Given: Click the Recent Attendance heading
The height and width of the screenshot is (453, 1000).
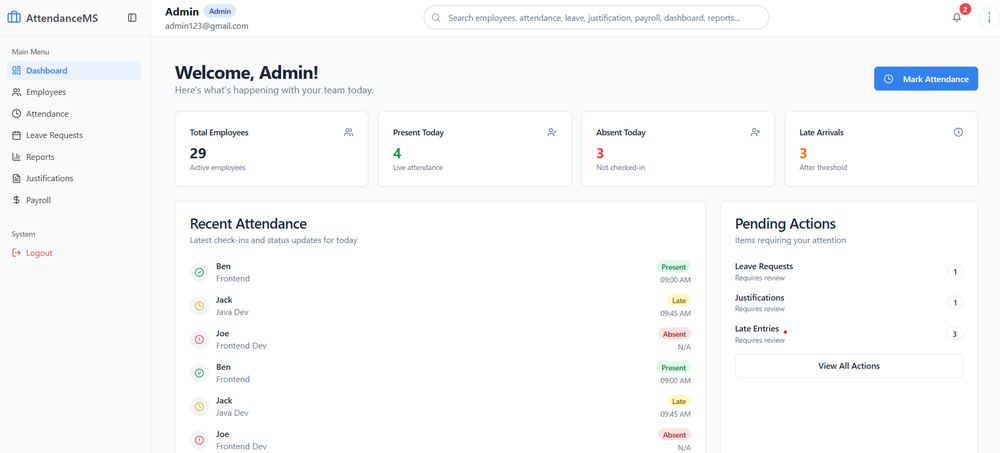Looking at the screenshot, I should (248, 224).
